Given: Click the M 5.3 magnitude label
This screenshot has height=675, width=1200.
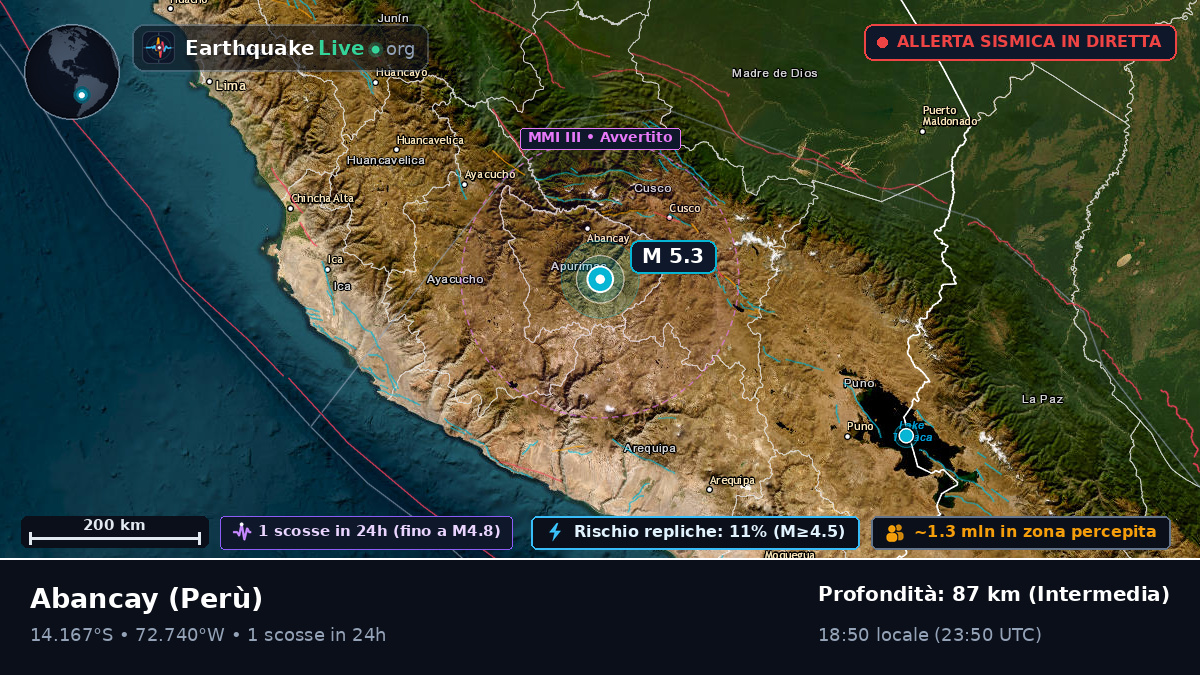Looking at the screenshot, I should (x=673, y=257).
